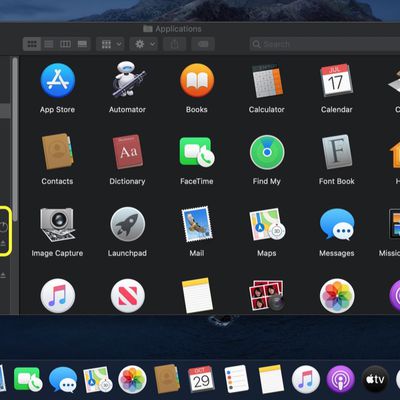Viewport: 400px width, 400px height.
Task: Select the Mail stamp icon in Finder
Action: pos(197,224)
